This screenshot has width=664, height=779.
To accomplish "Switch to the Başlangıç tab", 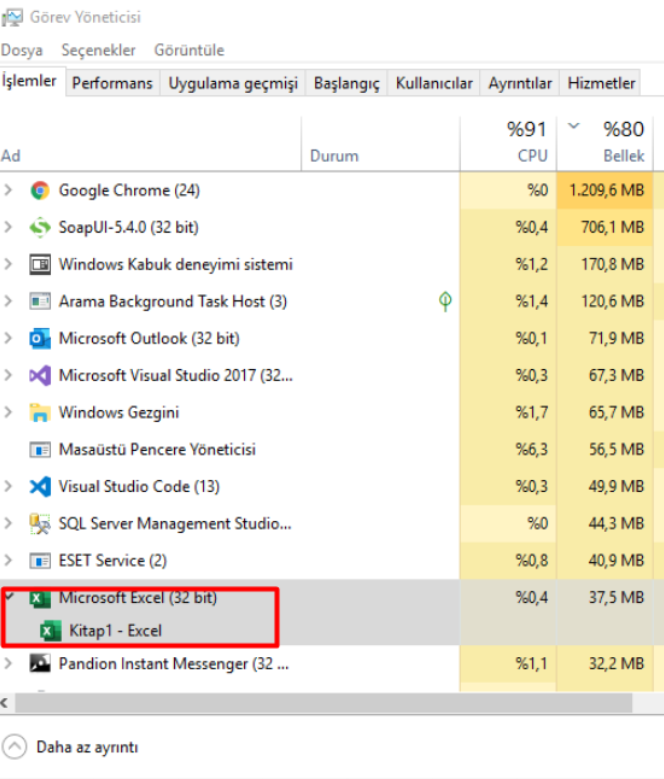I will coord(347,83).
